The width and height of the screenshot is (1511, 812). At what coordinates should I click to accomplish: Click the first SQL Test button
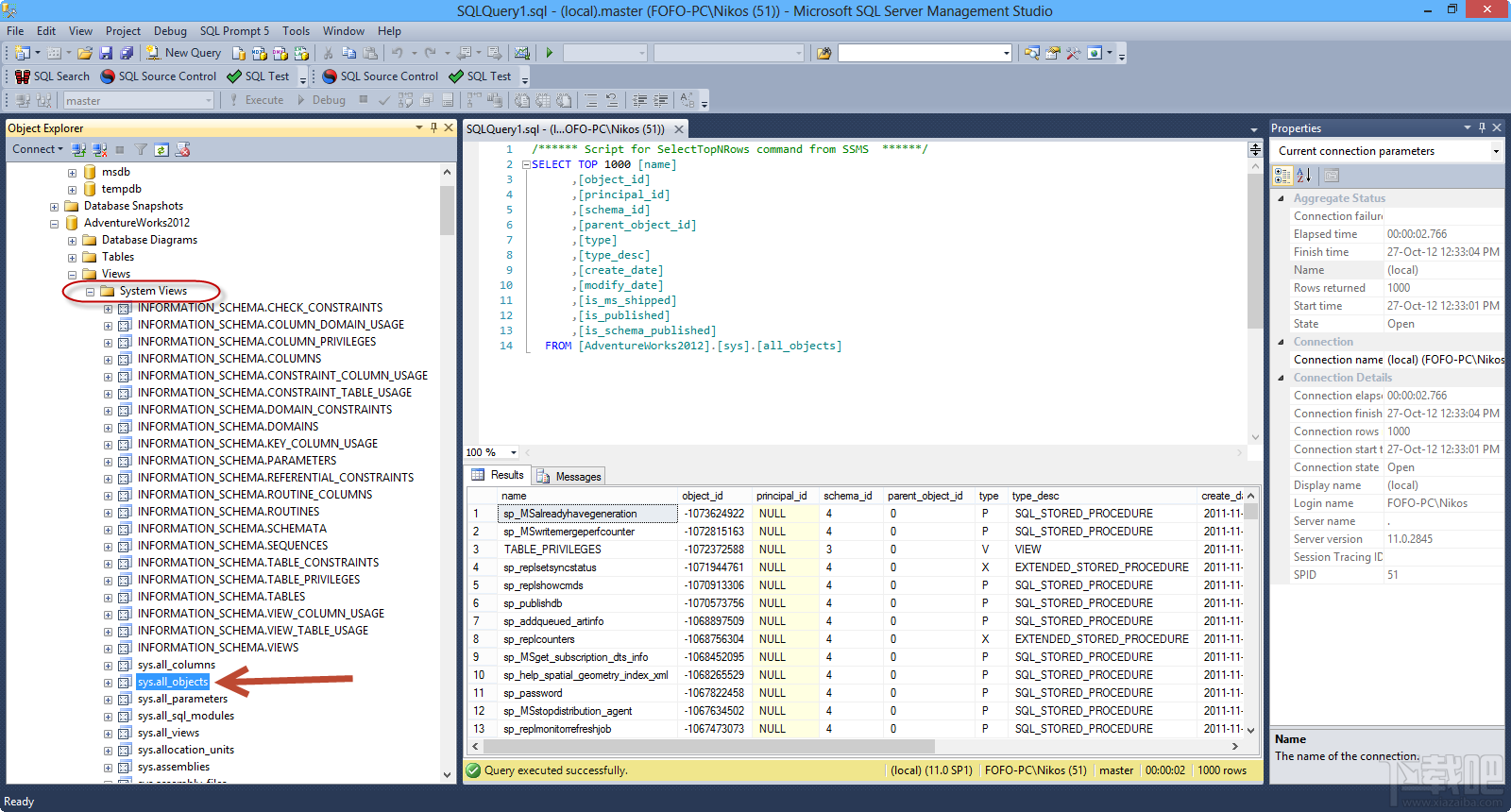click(x=258, y=76)
